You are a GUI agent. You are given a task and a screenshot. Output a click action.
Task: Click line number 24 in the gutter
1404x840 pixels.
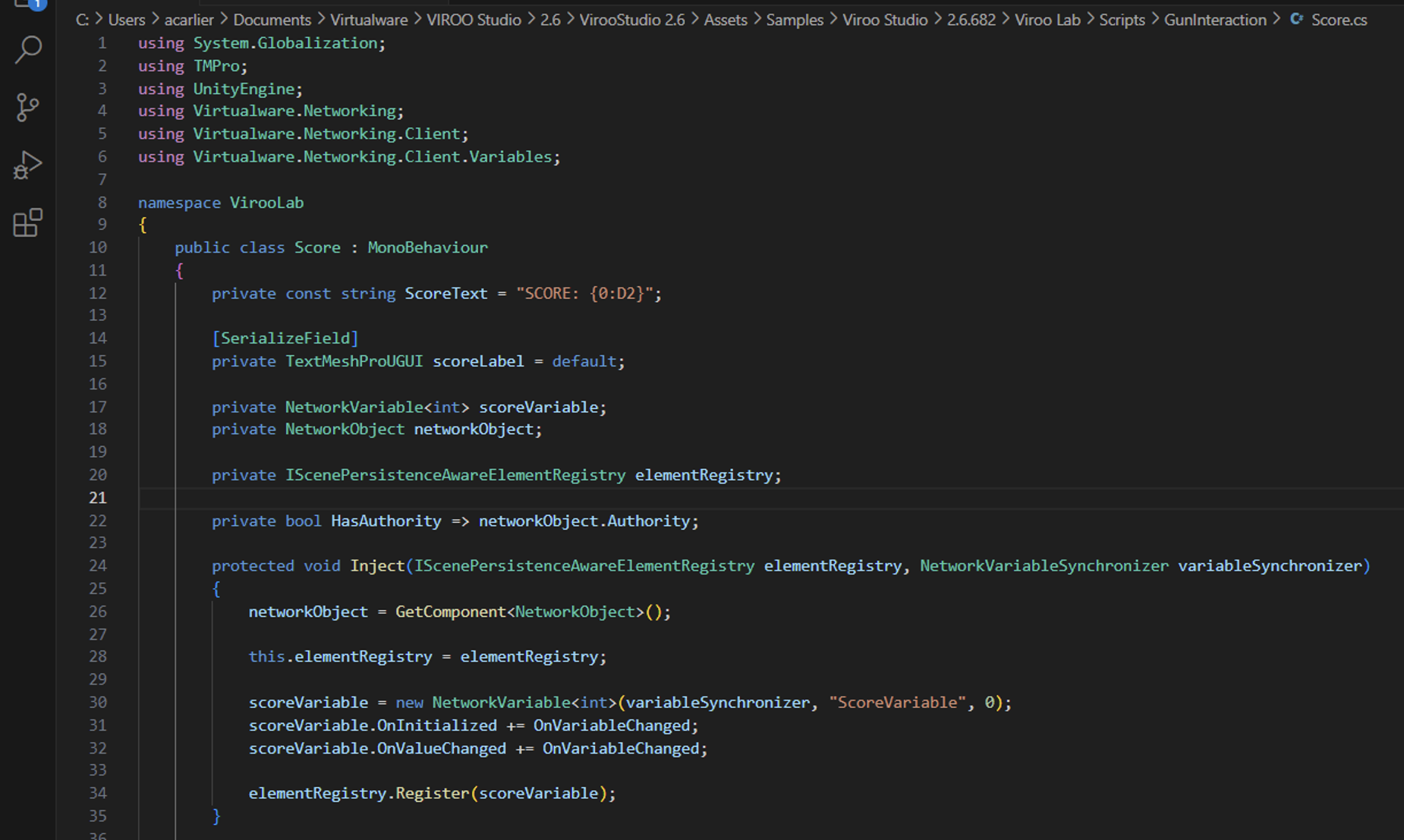[98, 565]
